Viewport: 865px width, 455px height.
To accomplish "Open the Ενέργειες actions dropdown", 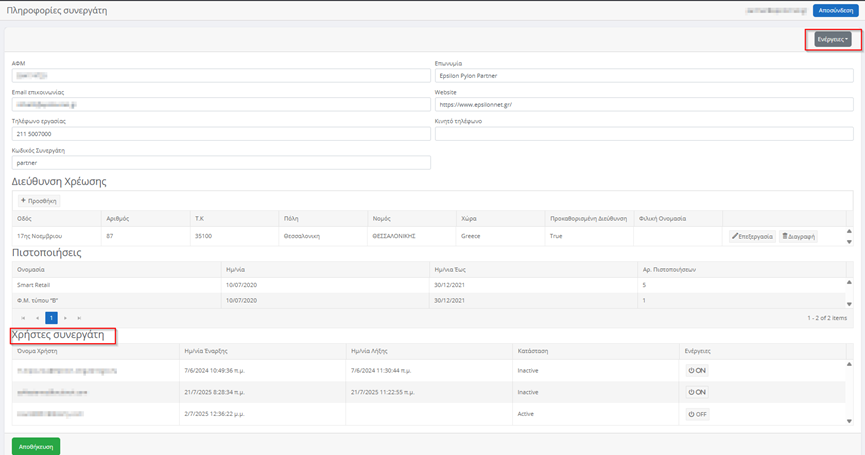I will coord(832,39).
